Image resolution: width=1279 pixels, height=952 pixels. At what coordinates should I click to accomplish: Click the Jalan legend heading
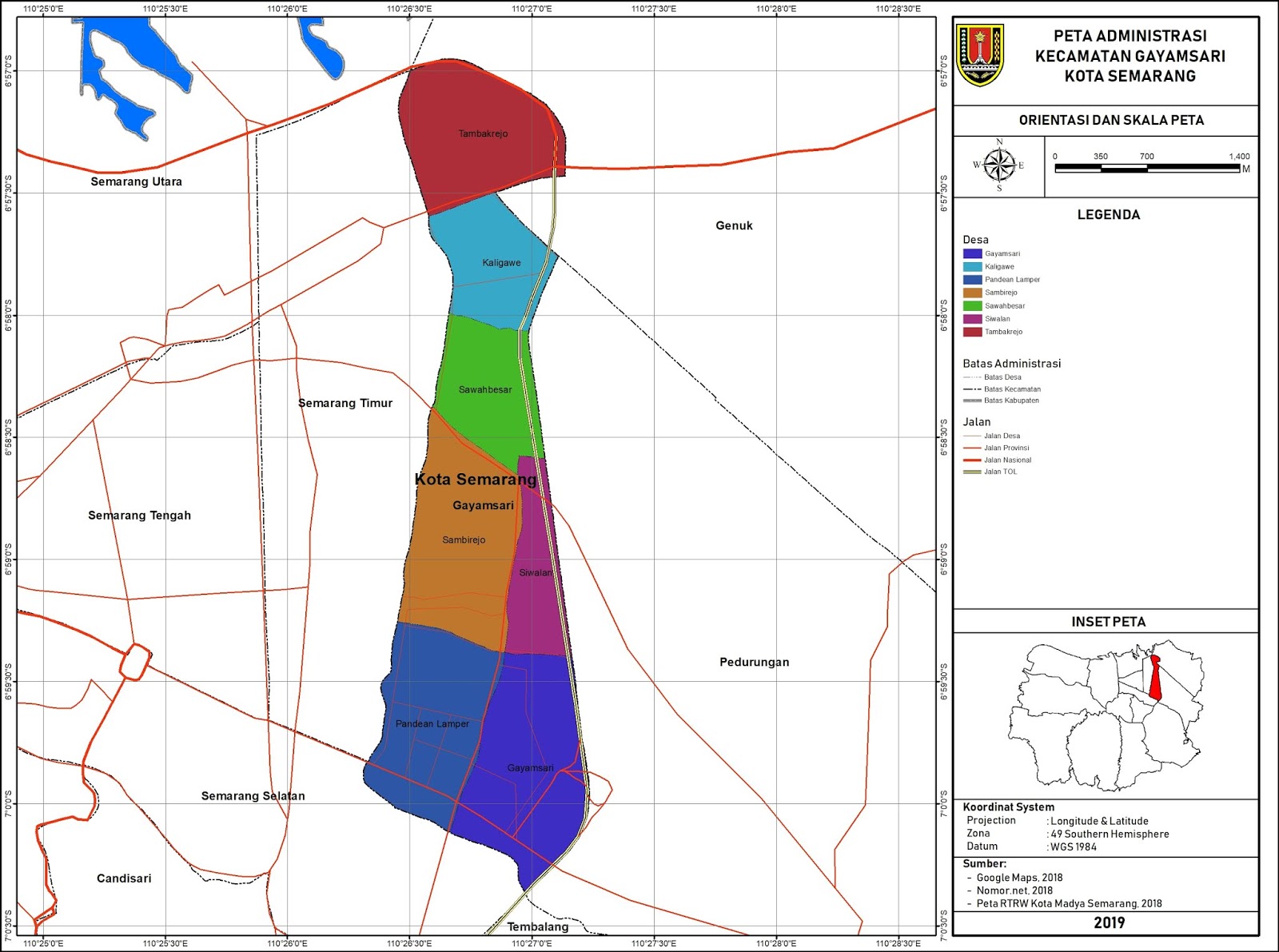(976, 421)
